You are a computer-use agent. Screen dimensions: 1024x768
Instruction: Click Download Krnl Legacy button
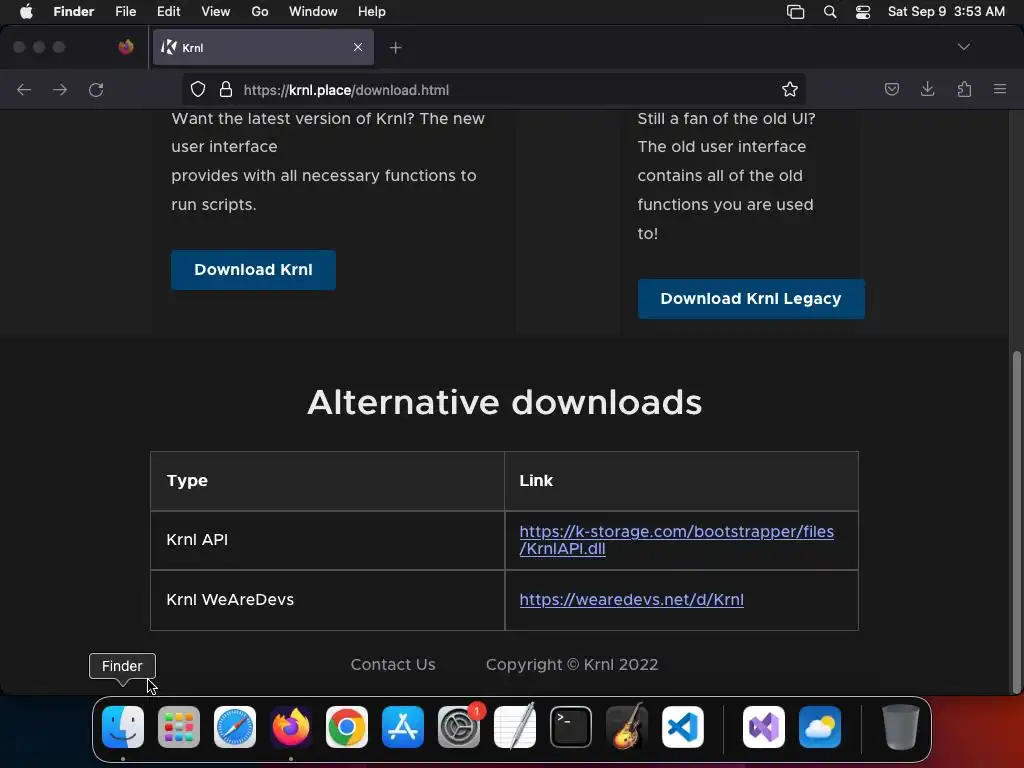(x=751, y=298)
